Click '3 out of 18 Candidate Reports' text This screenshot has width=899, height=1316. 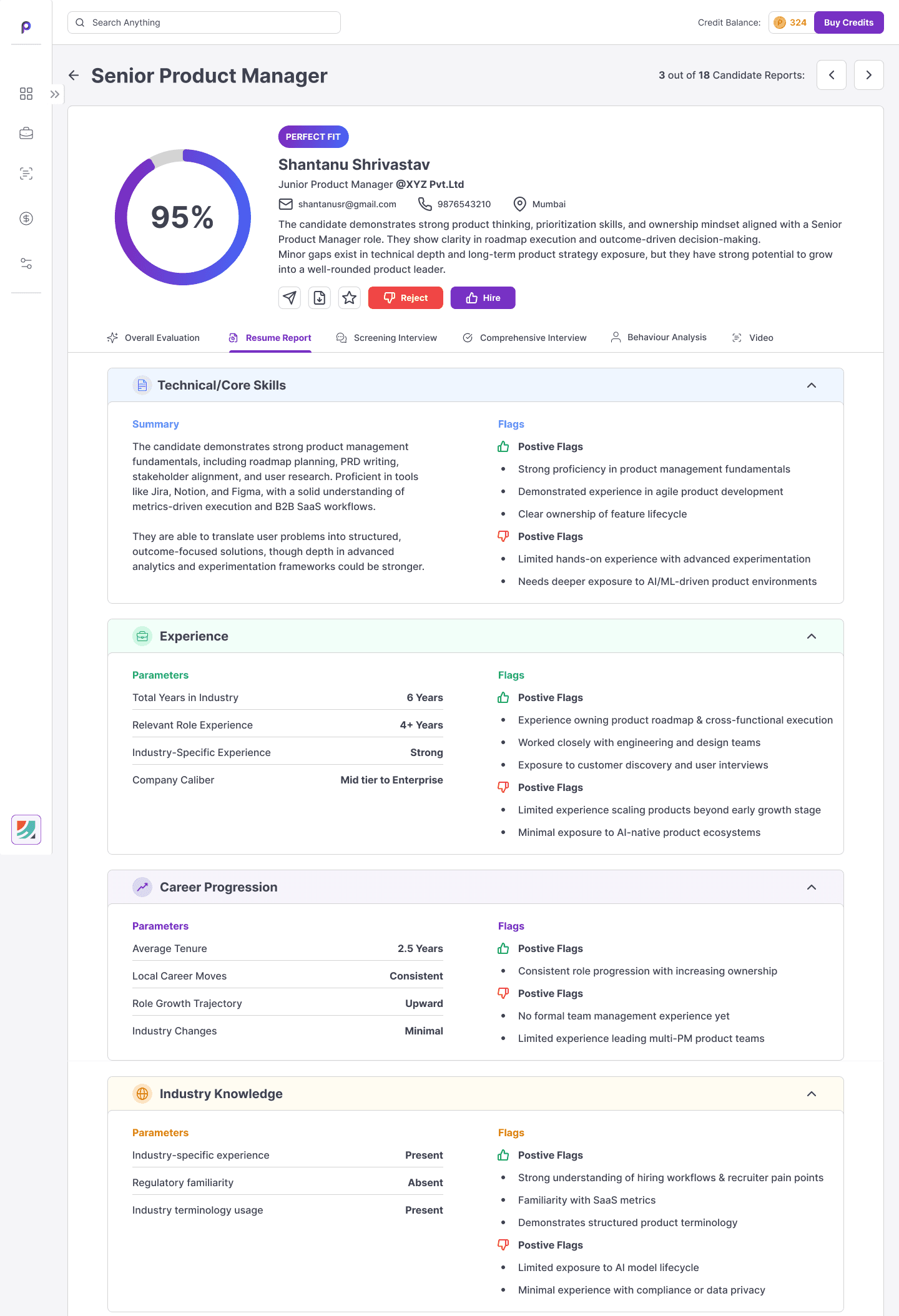[732, 75]
